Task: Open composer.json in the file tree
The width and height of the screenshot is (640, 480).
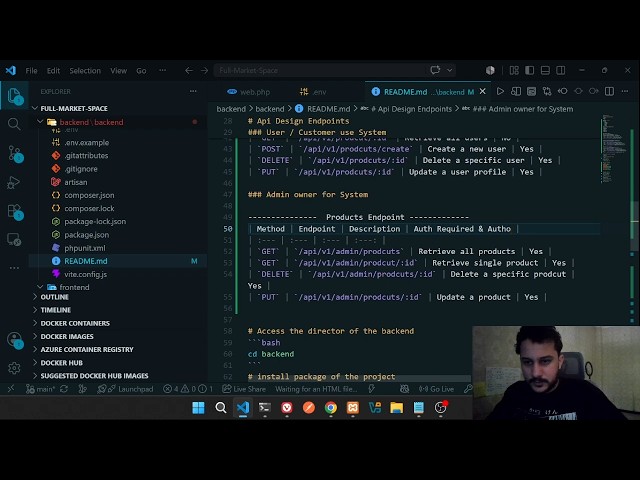Action: coord(89,195)
